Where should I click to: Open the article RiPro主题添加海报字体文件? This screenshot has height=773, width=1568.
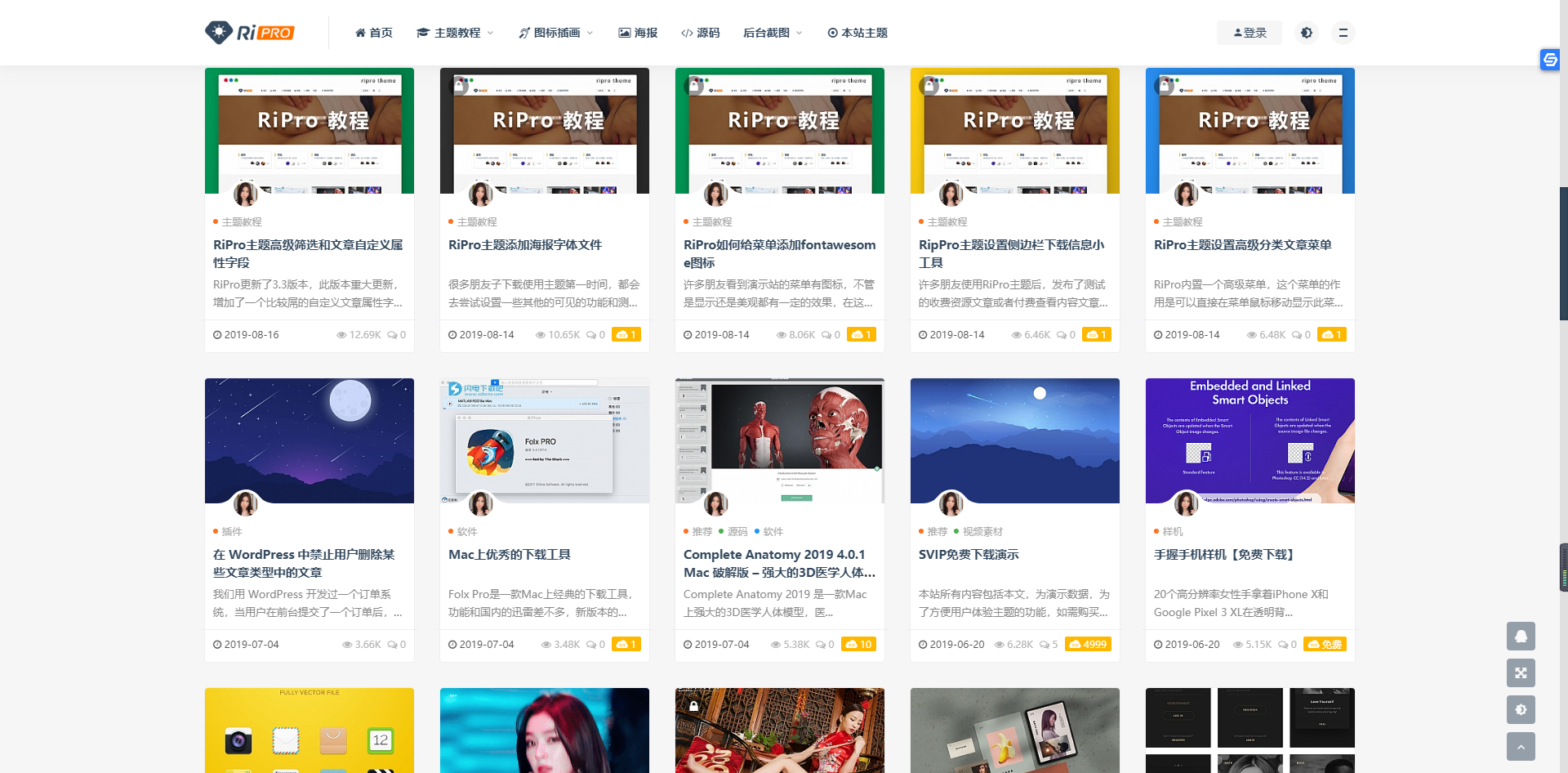(x=525, y=244)
